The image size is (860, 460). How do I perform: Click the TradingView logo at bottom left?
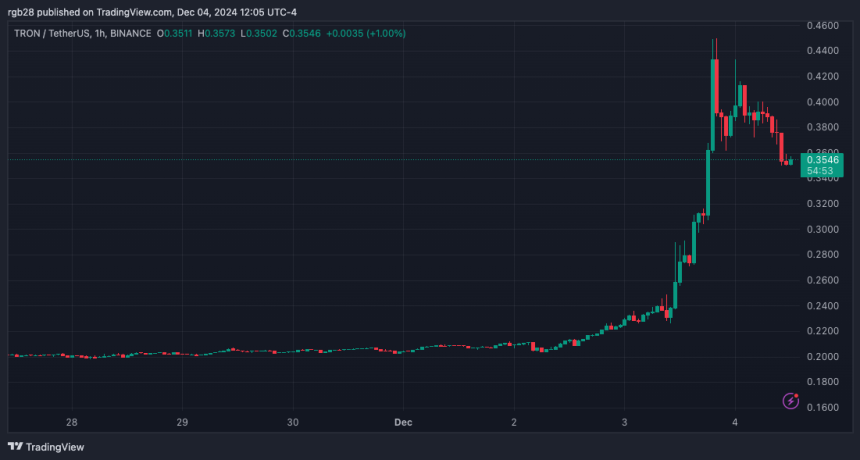46,447
